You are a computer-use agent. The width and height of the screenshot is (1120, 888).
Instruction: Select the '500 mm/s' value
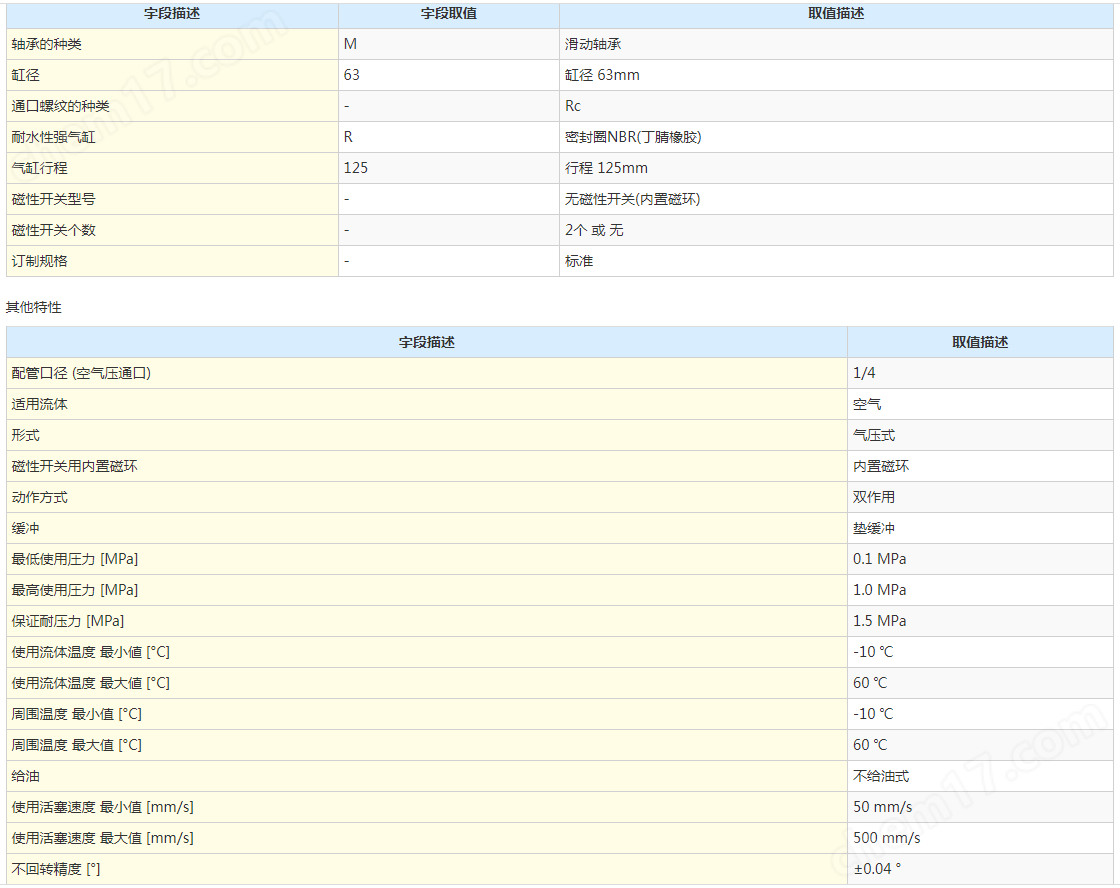pos(980,838)
